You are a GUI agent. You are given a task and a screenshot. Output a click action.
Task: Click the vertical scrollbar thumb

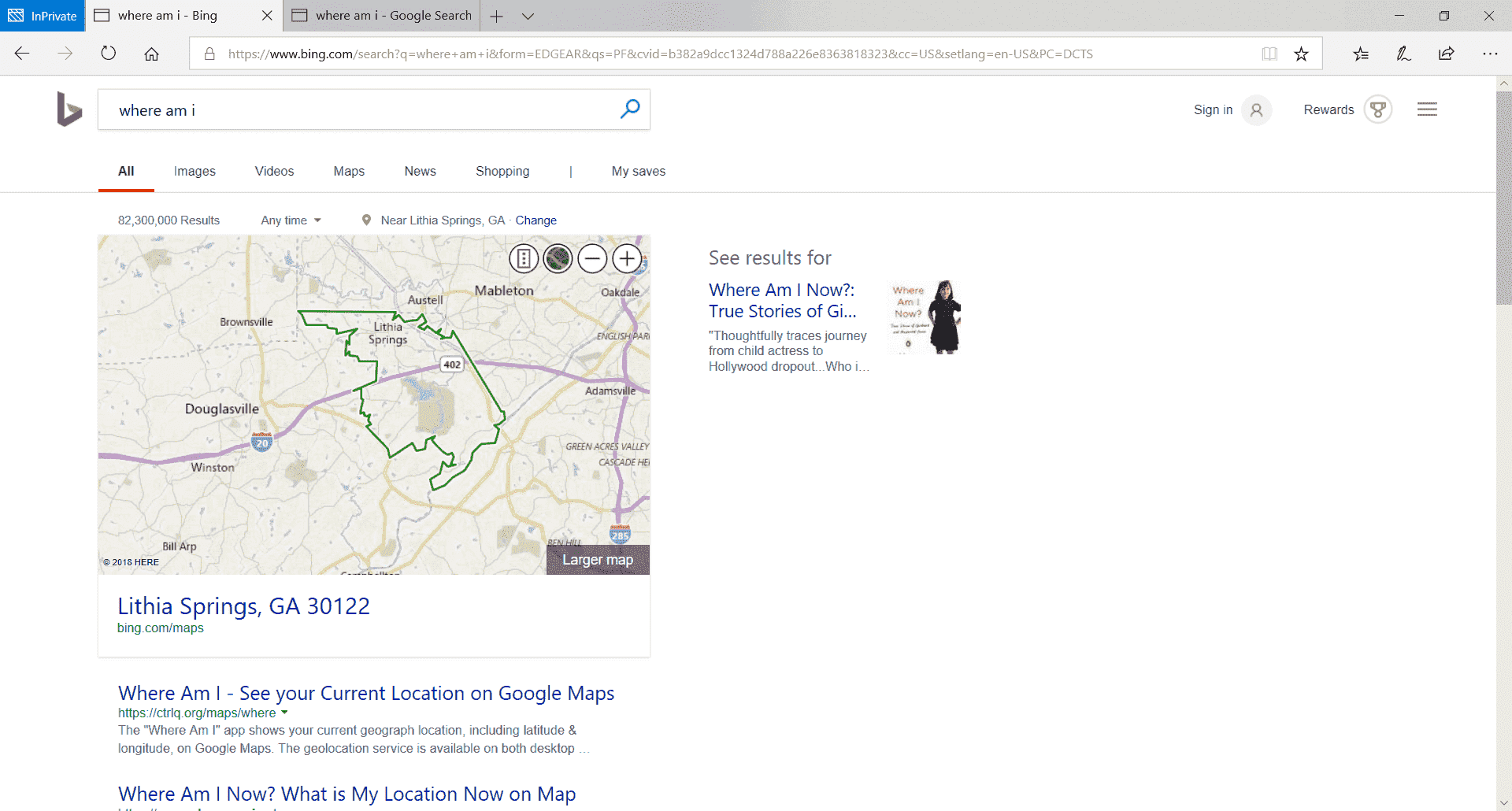point(1504,197)
